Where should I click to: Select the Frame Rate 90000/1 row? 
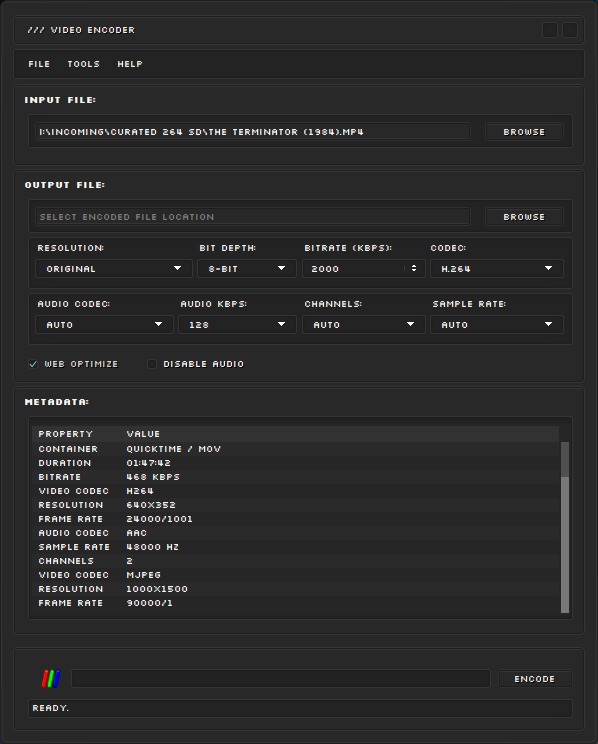pyautogui.click(x=296, y=603)
